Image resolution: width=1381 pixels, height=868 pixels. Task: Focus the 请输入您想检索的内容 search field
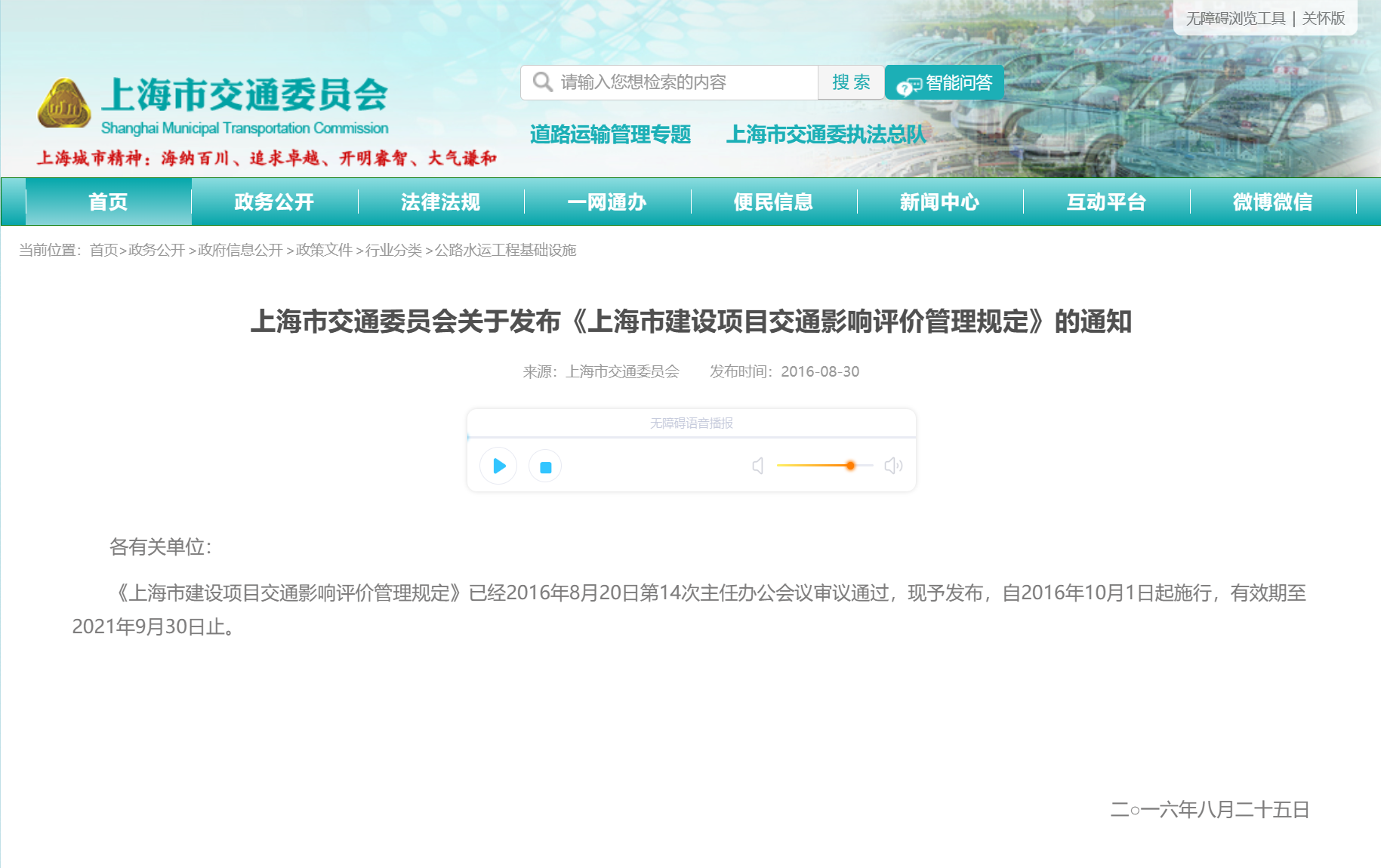point(669,82)
